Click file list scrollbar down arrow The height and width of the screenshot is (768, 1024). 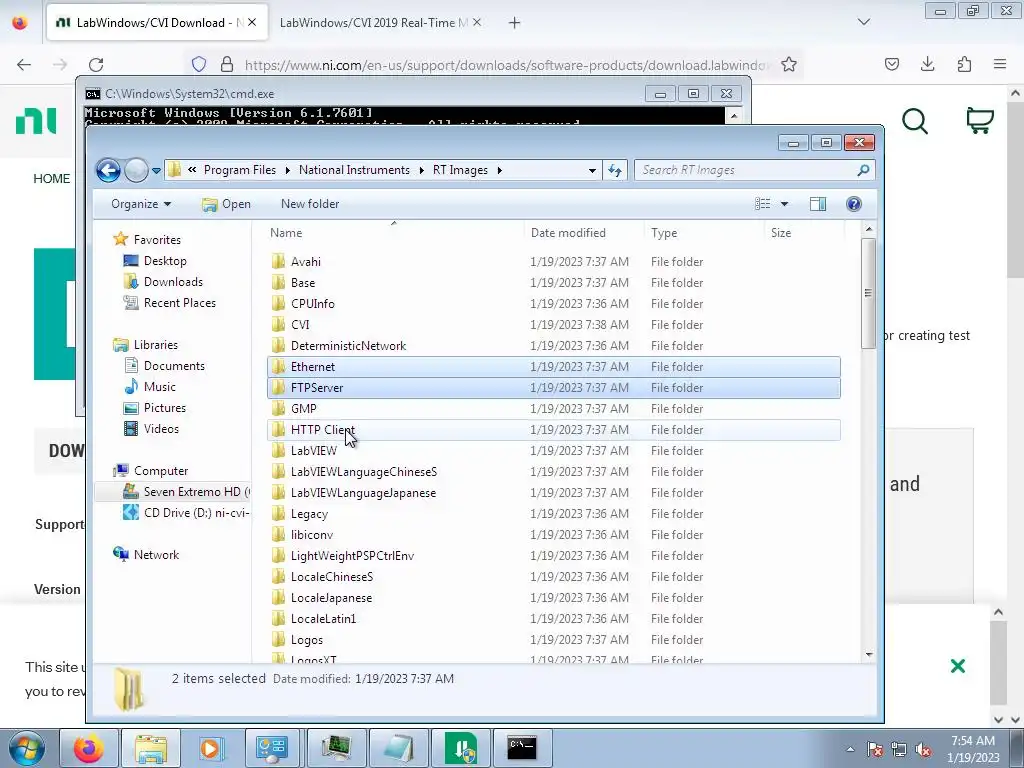coord(869,654)
